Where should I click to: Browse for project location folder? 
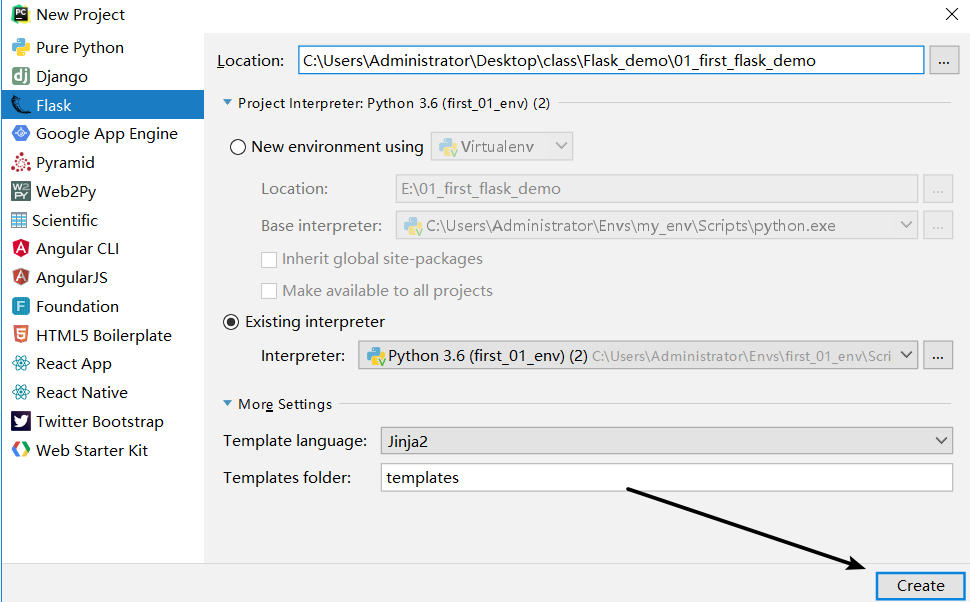click(944, 61)
